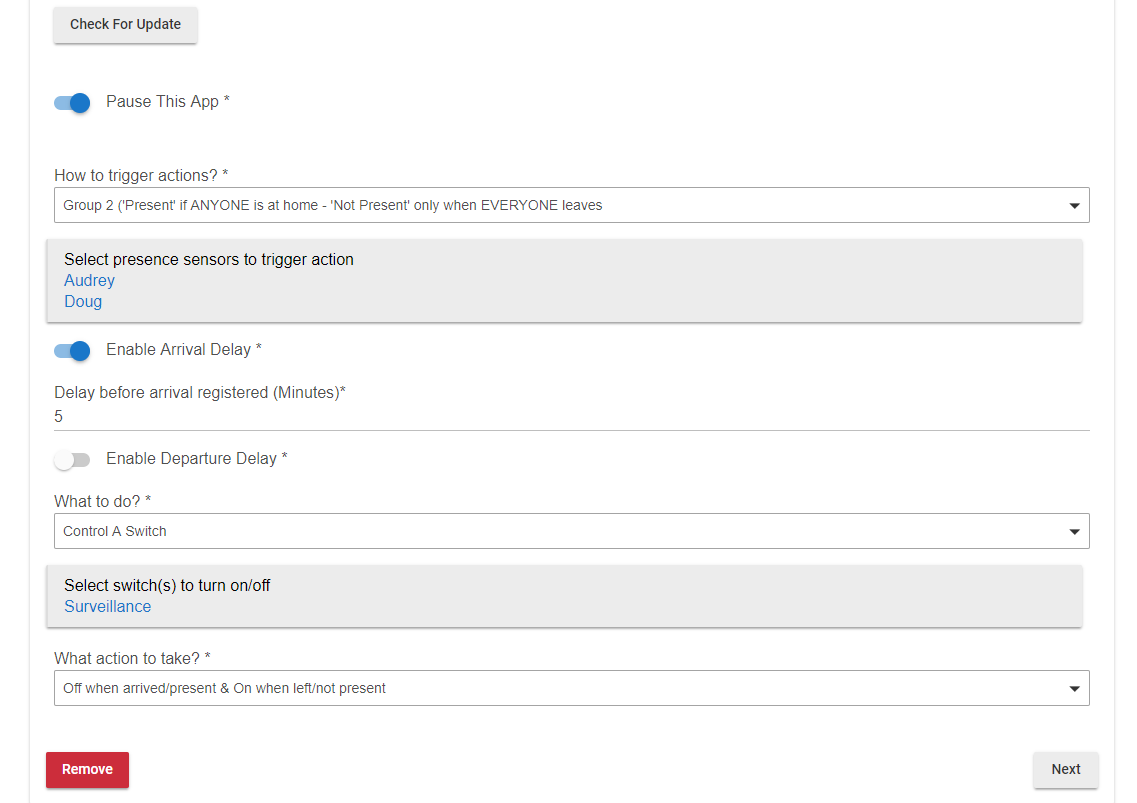Click the Select presence sensors to trigger action heading

(x=209, y=260)
